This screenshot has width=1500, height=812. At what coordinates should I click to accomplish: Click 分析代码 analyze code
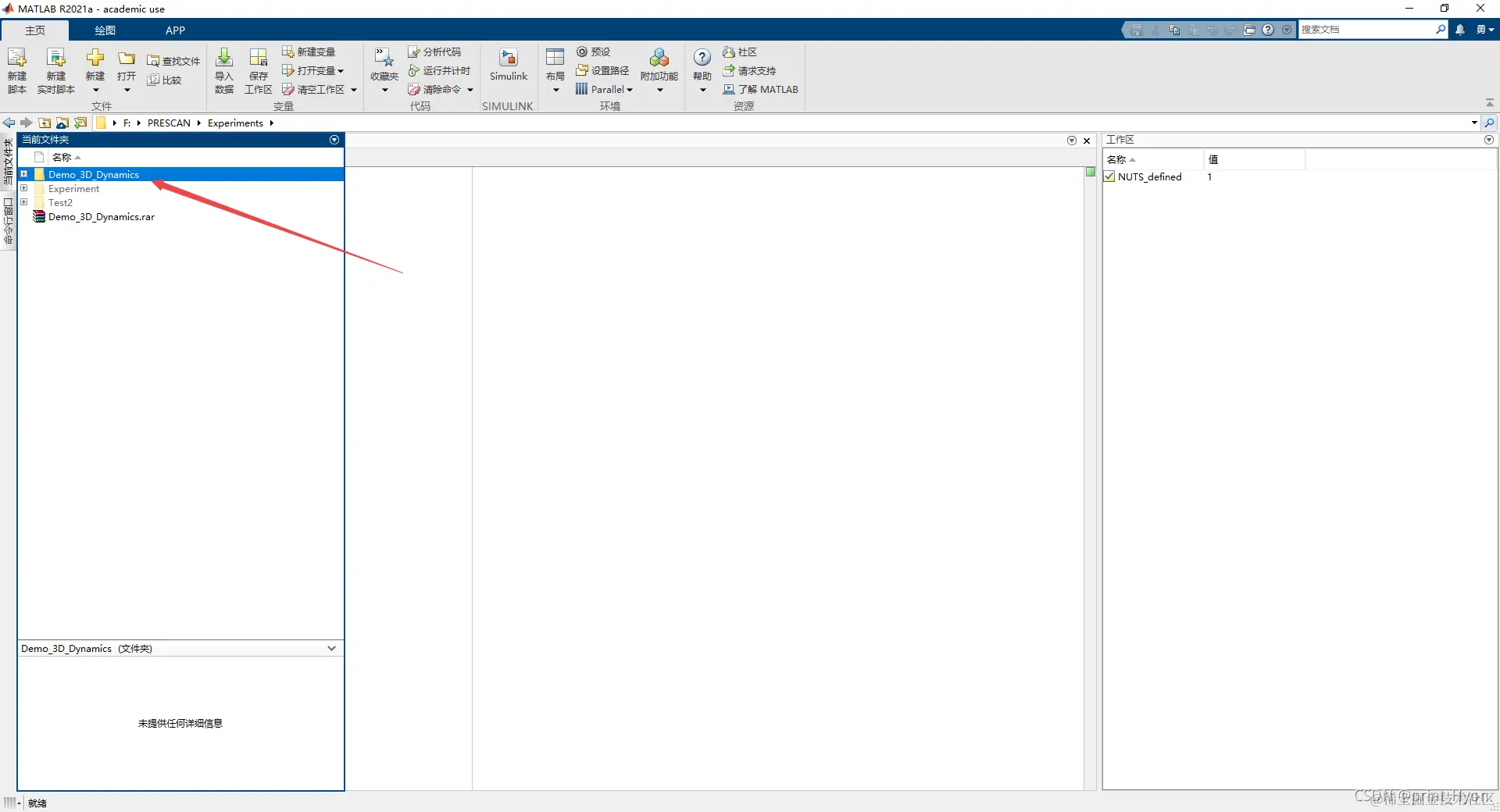coord(435,52)
